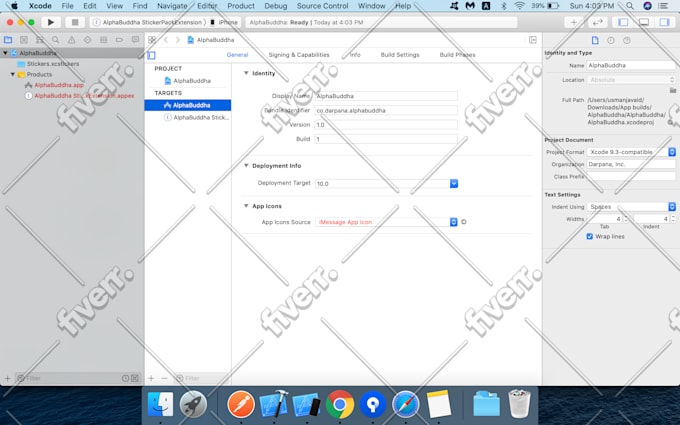Screen dimensions: 680x425
Task: Show the File inspector
Action: [595, 40]
